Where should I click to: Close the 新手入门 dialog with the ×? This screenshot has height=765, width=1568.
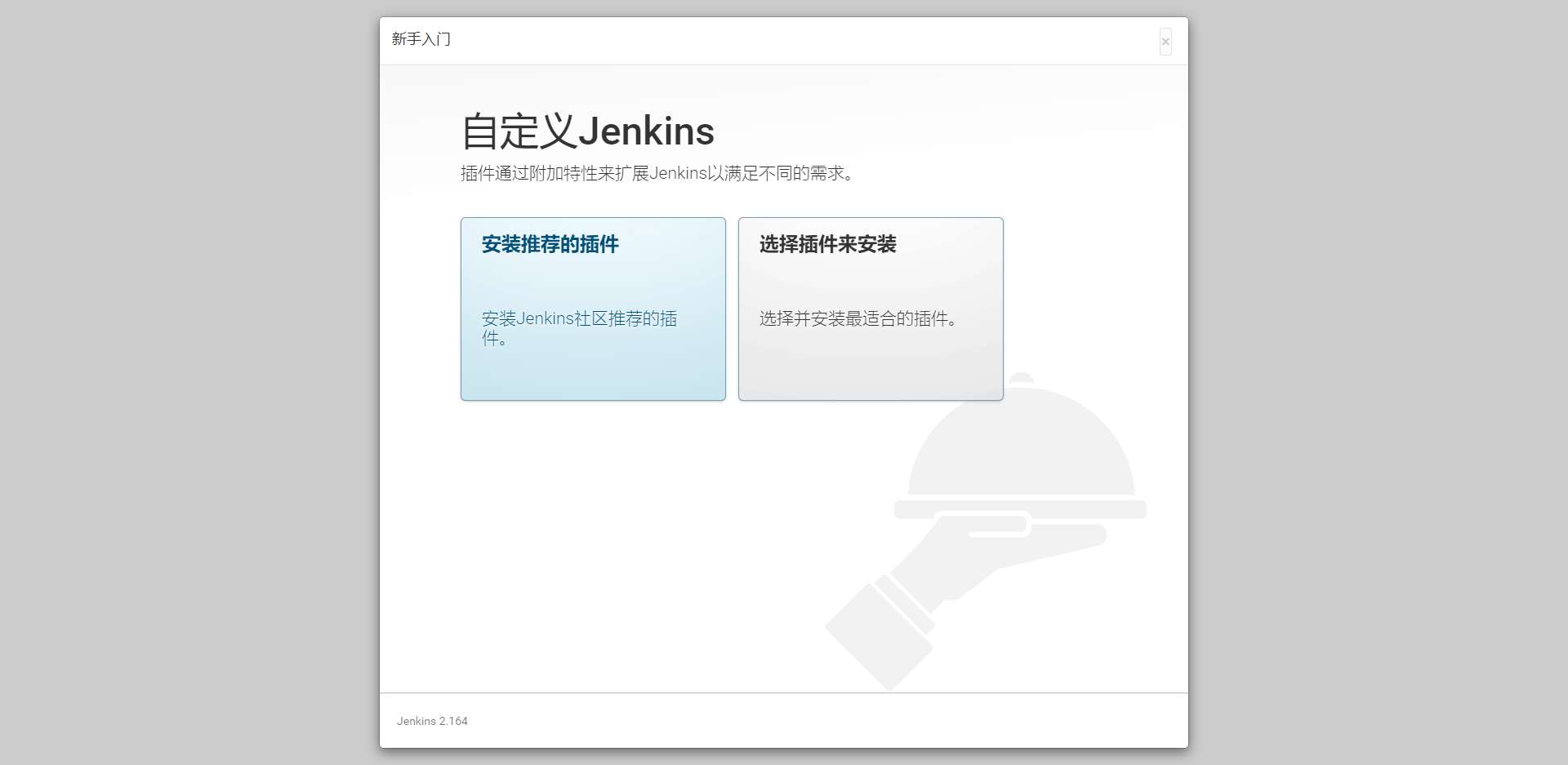coord(1165,42)
